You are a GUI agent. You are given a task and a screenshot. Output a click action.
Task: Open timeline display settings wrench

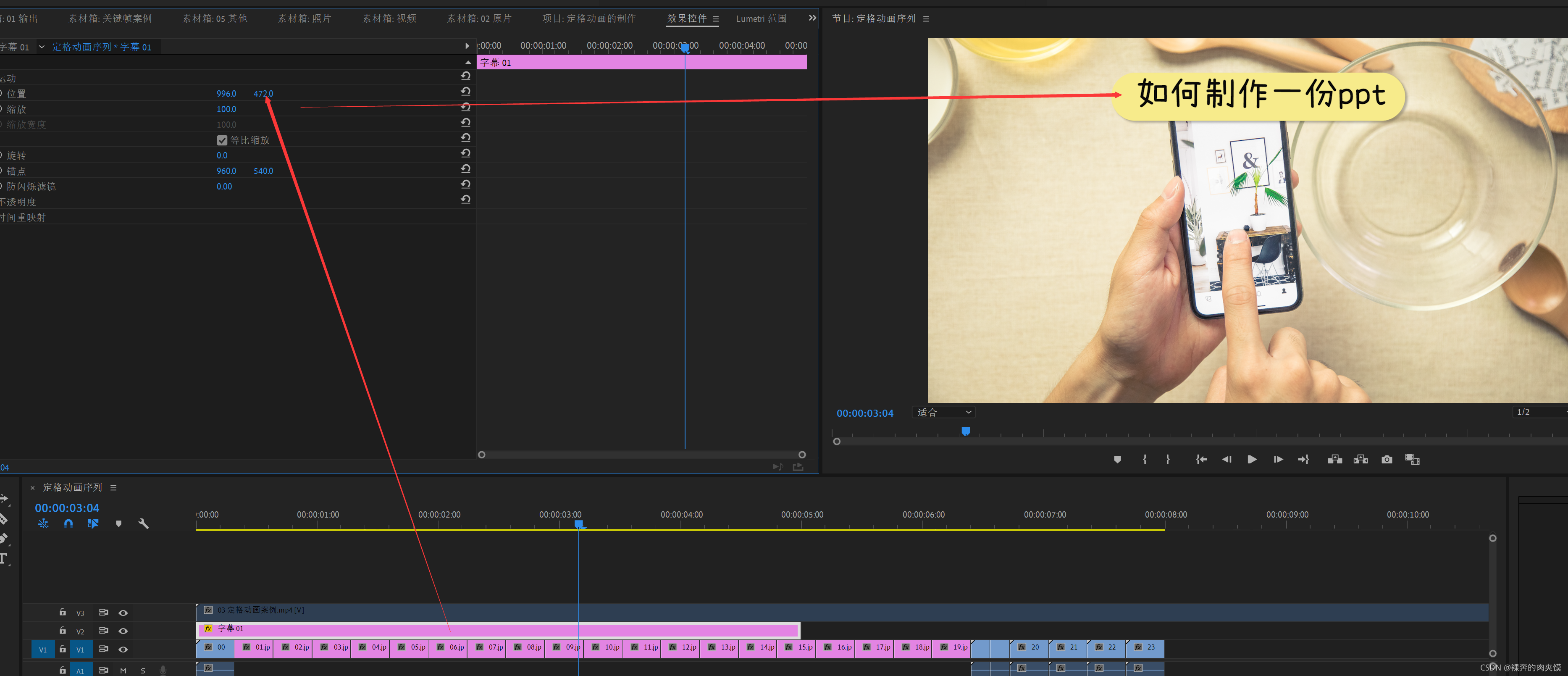click(144, 524)
